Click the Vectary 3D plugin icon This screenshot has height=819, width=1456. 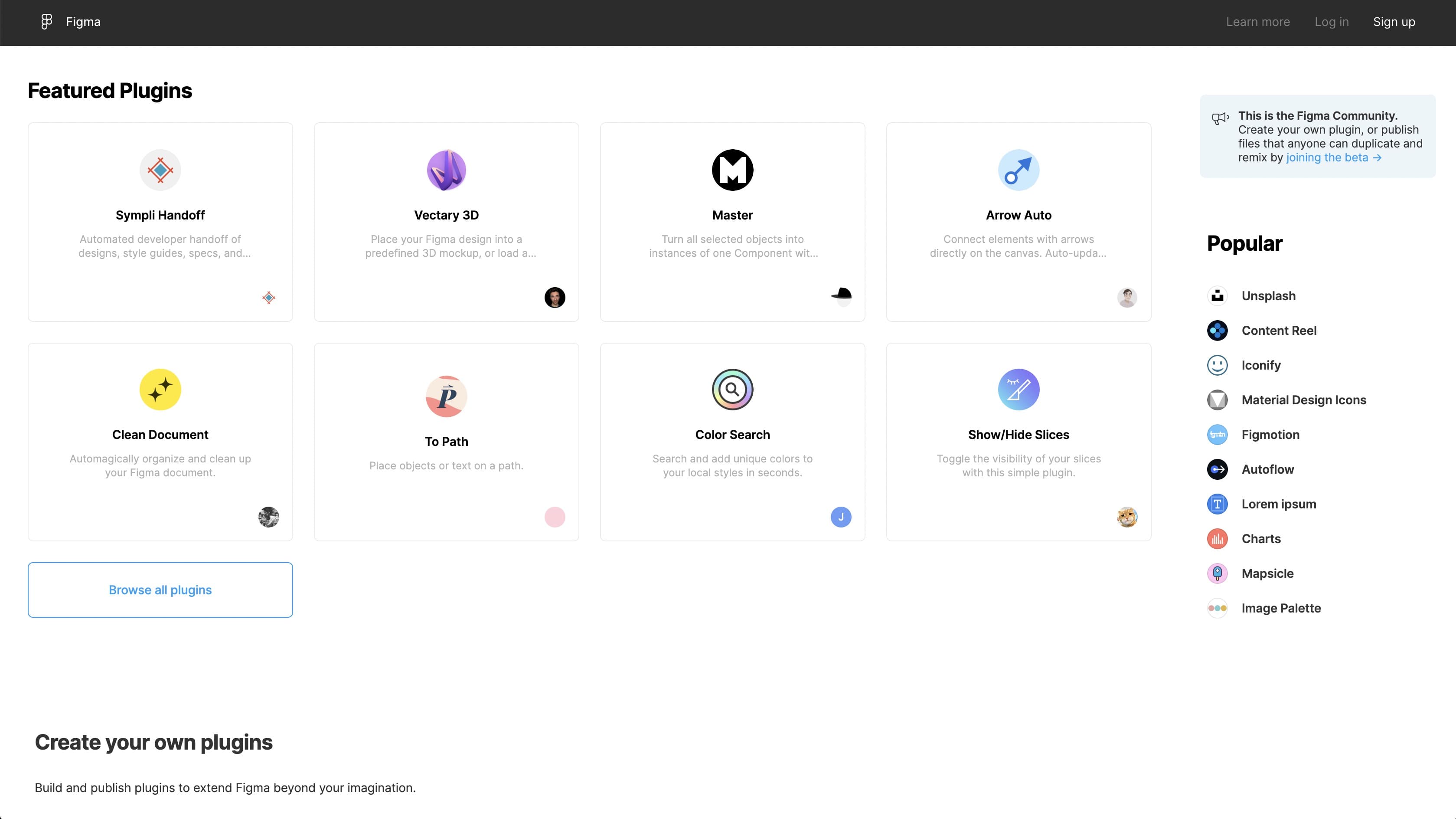[x=446, y=170]
